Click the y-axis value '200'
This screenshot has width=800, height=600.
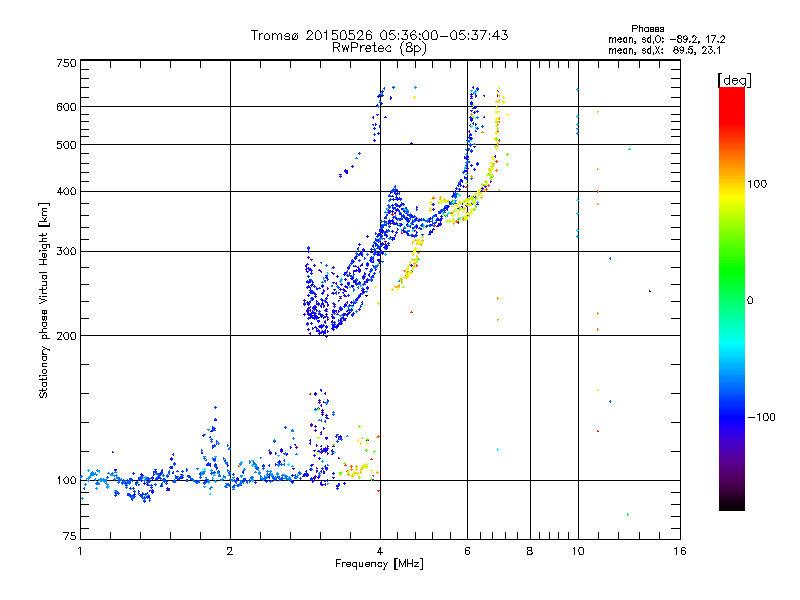pos(66,336)
